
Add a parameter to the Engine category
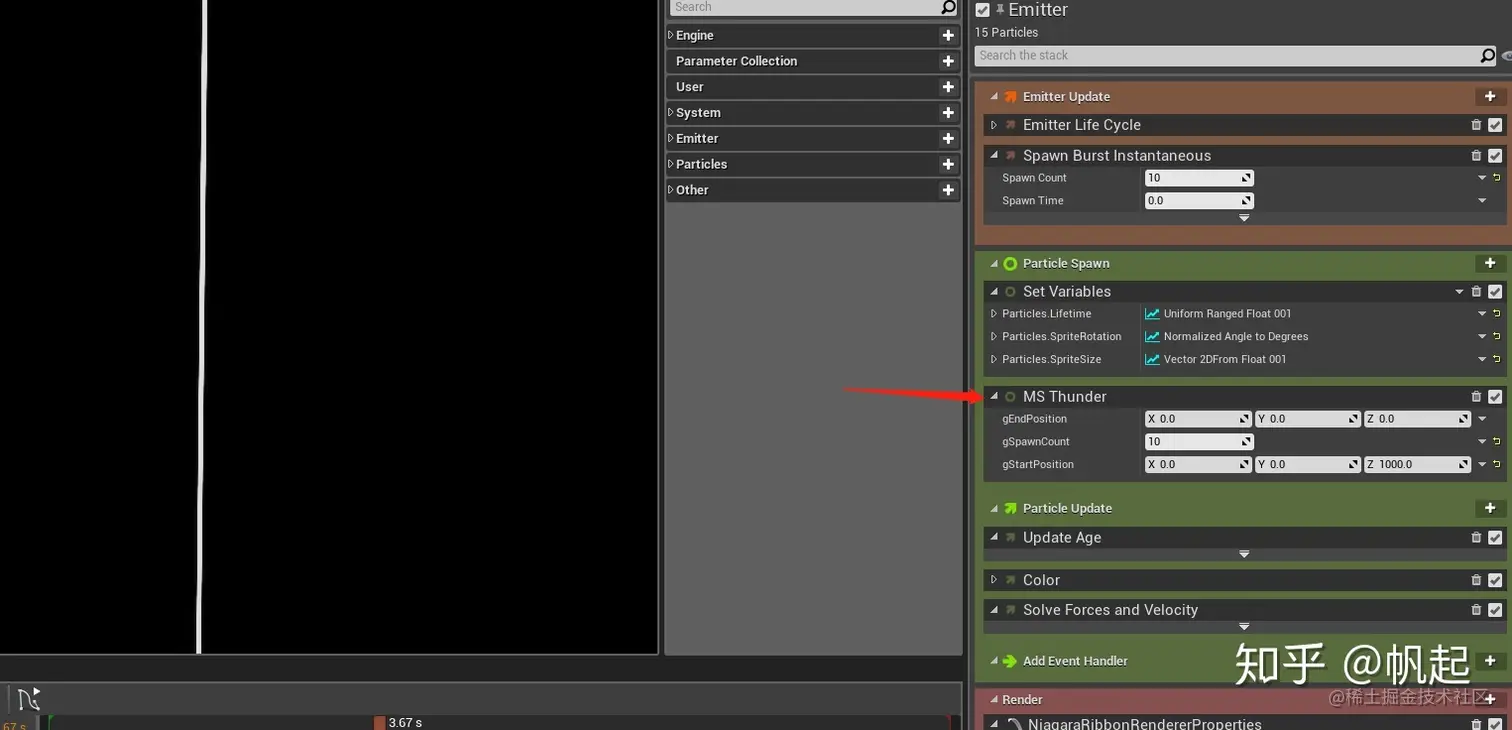(948, 35)
